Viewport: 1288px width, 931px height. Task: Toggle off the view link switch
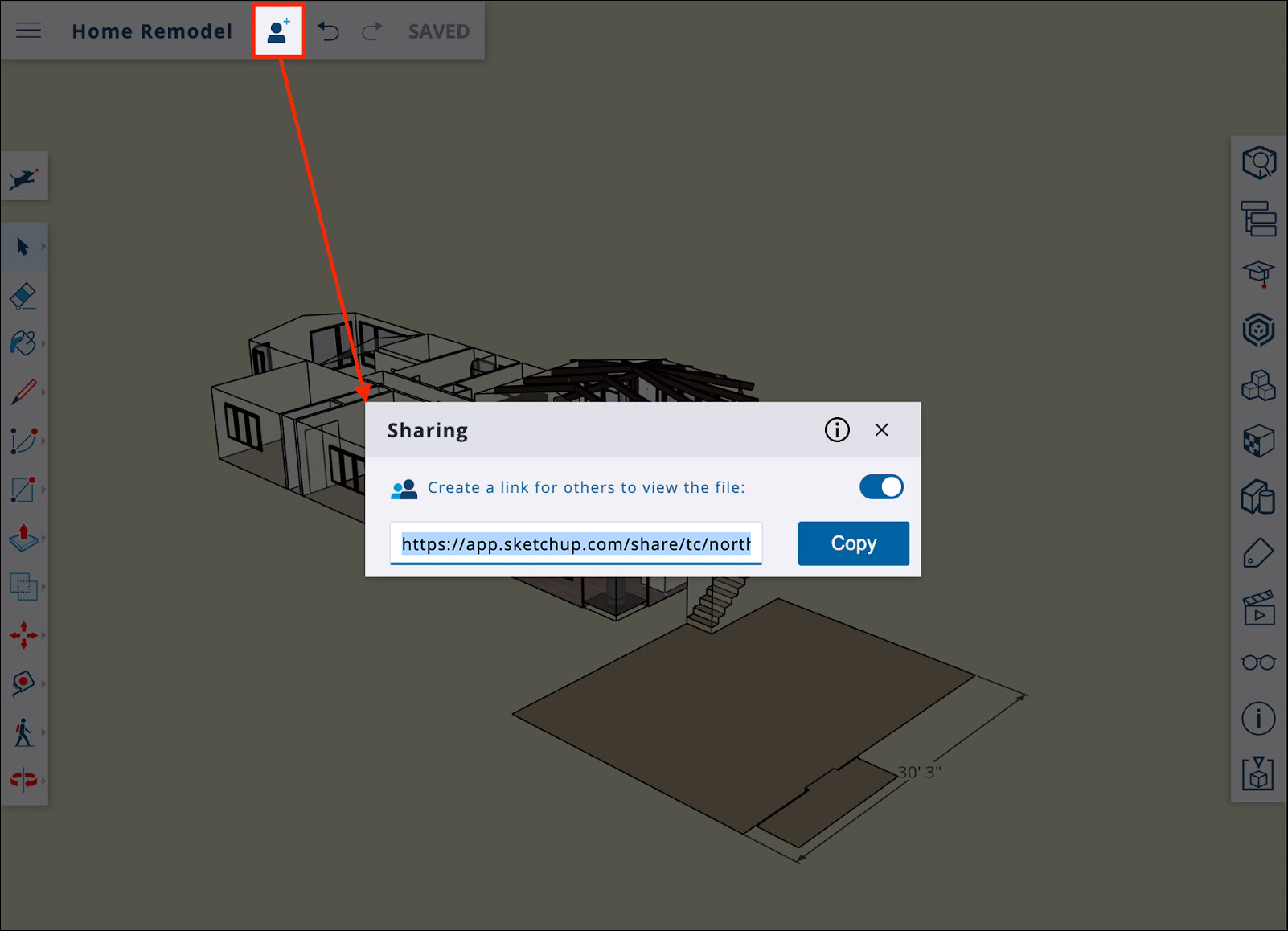(881, 487)
